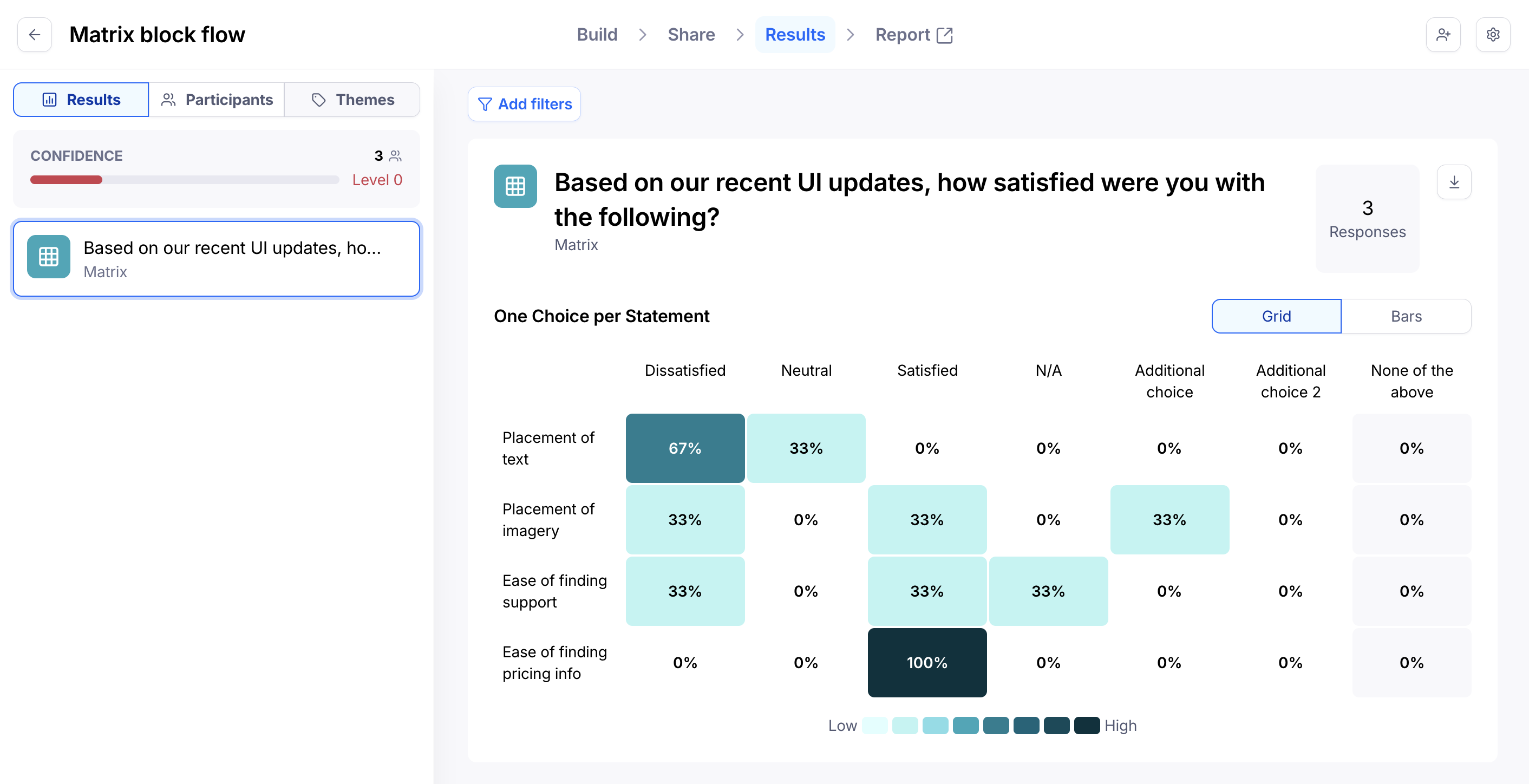The height and width of the screenshot is (784, 1529).
Task: Click the participants count icon in Confidence
Action: point(396,155)
